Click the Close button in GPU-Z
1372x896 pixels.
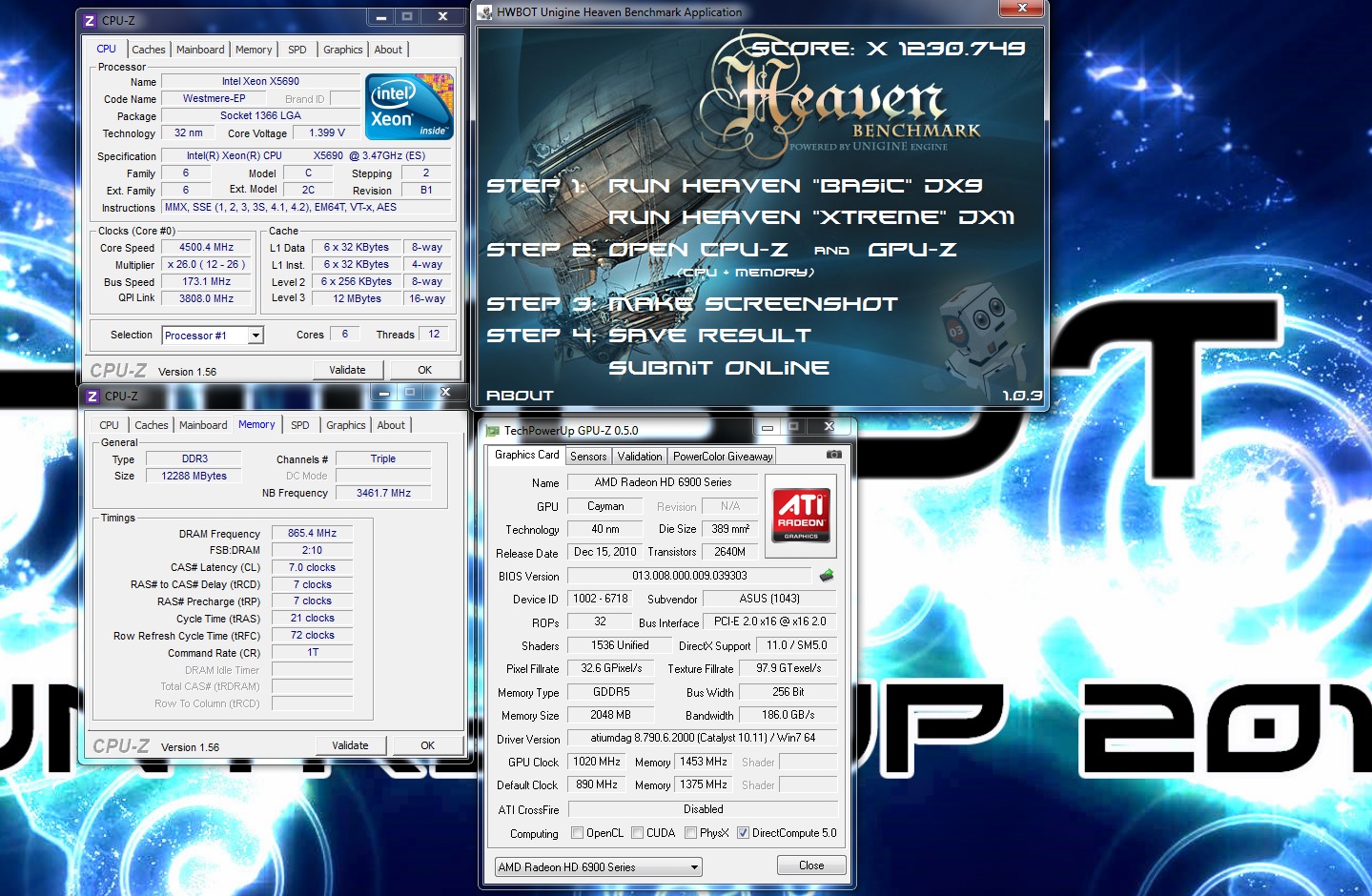(811, 865)
